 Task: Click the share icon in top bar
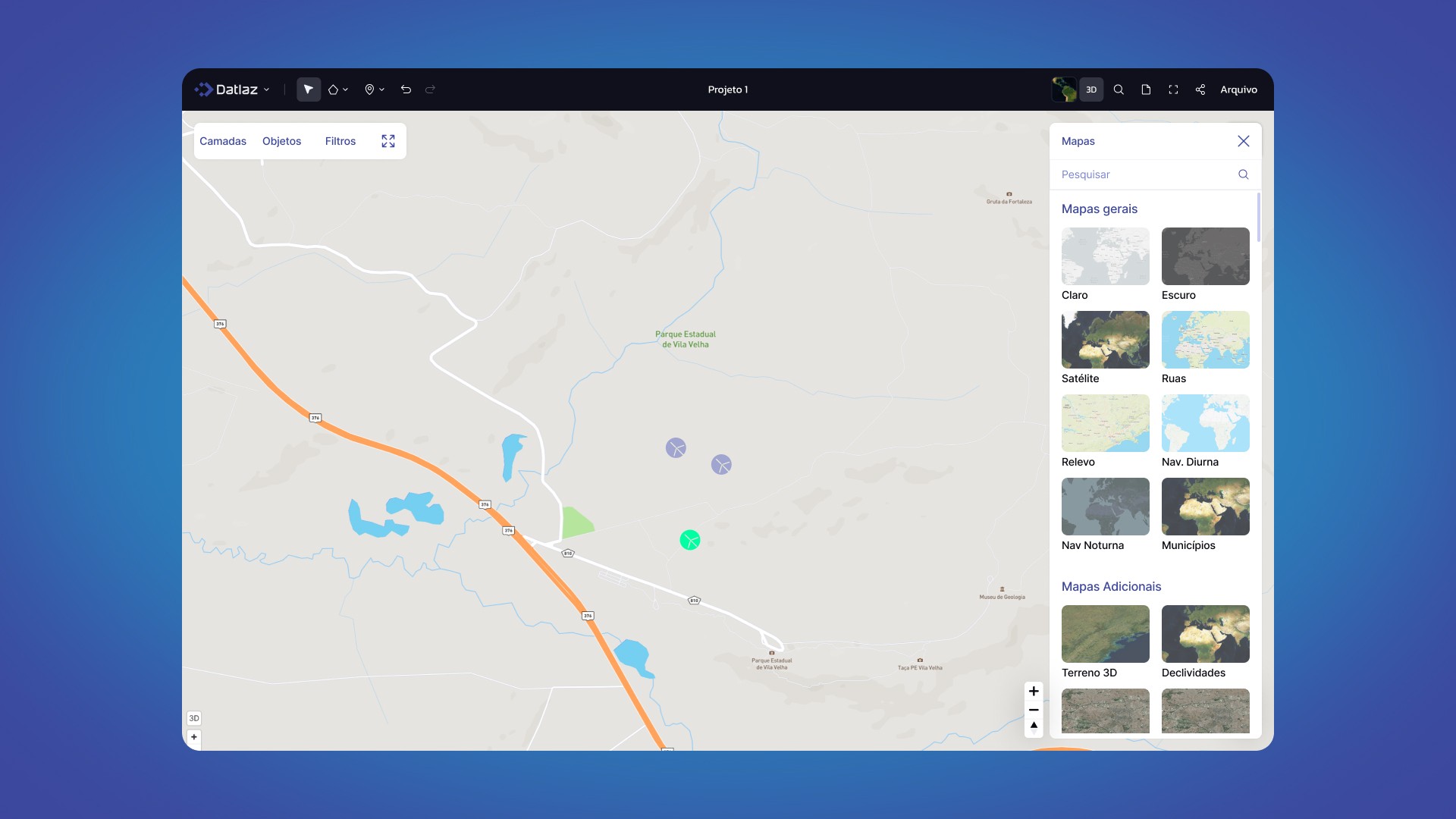coord(1200,89)
